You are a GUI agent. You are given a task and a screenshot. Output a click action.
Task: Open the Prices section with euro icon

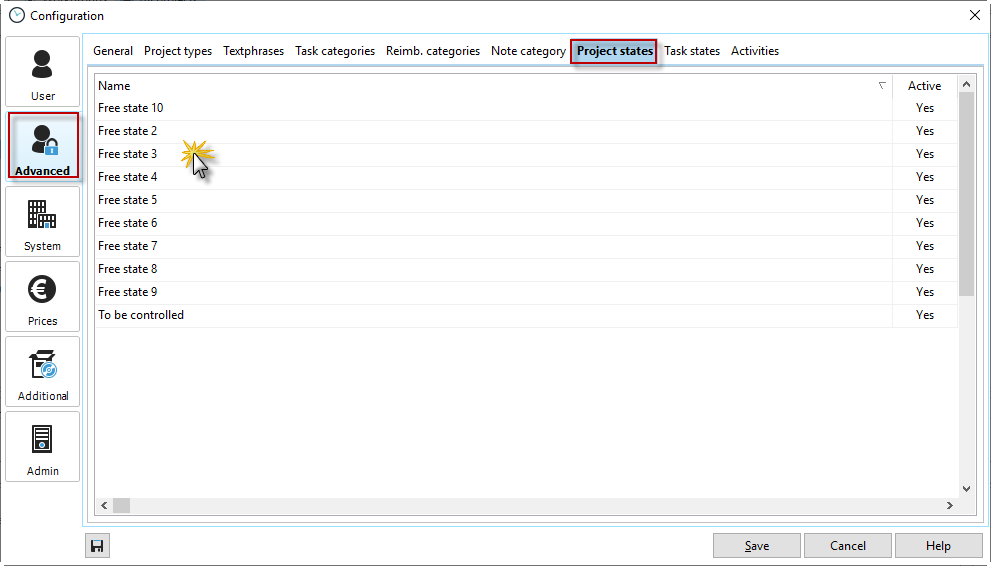pos(43,297)
